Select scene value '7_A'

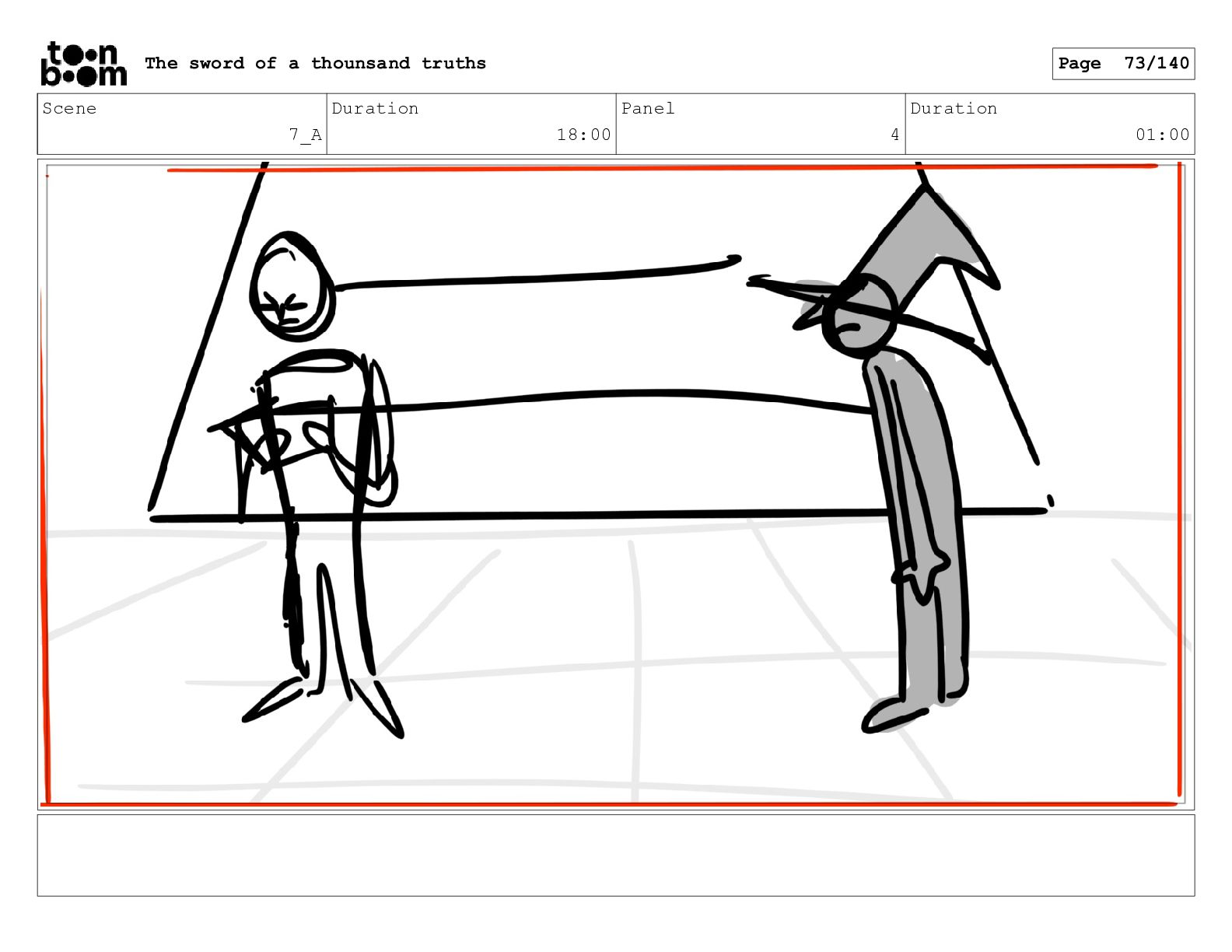click(x=306, y=135)
